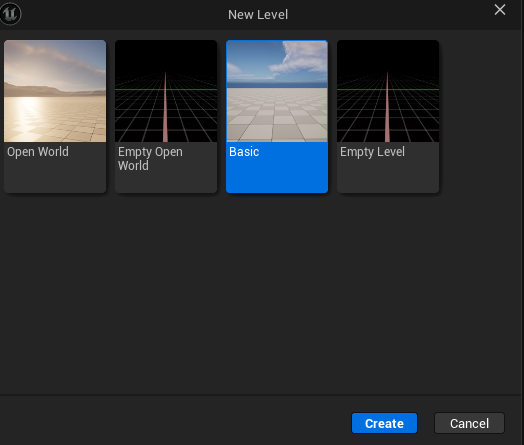Select the Basic sky and floor thumbnail

(277, 91)
